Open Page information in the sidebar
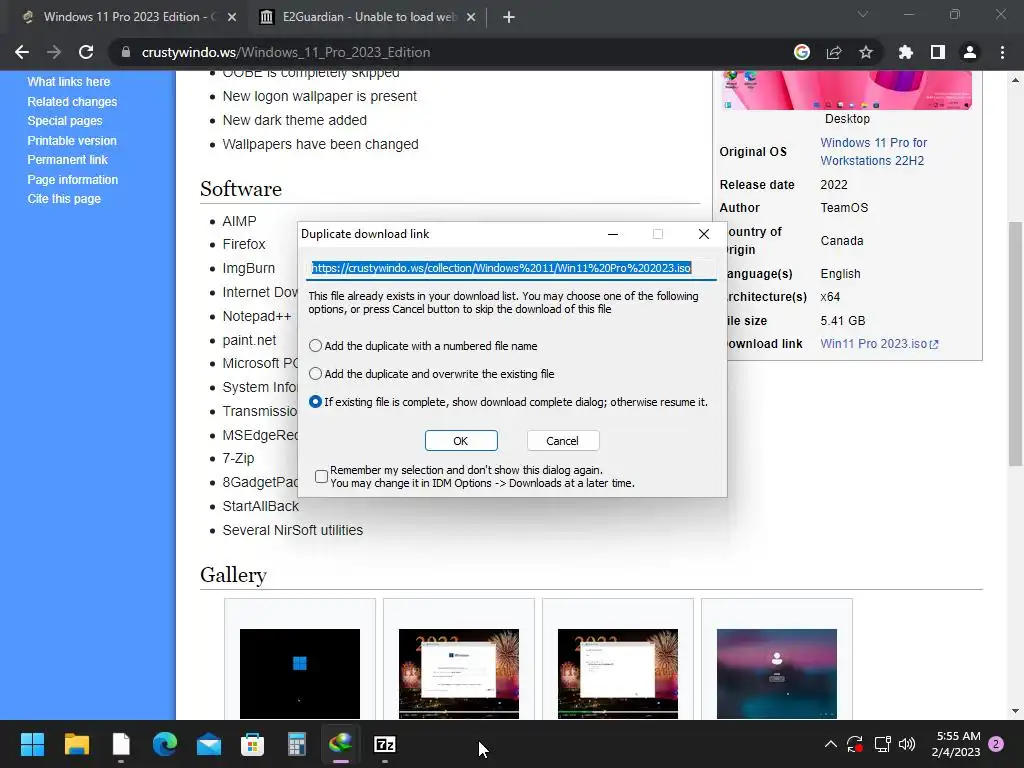Viewport: 1024px width, 768px height. click(x=72, y=180)
